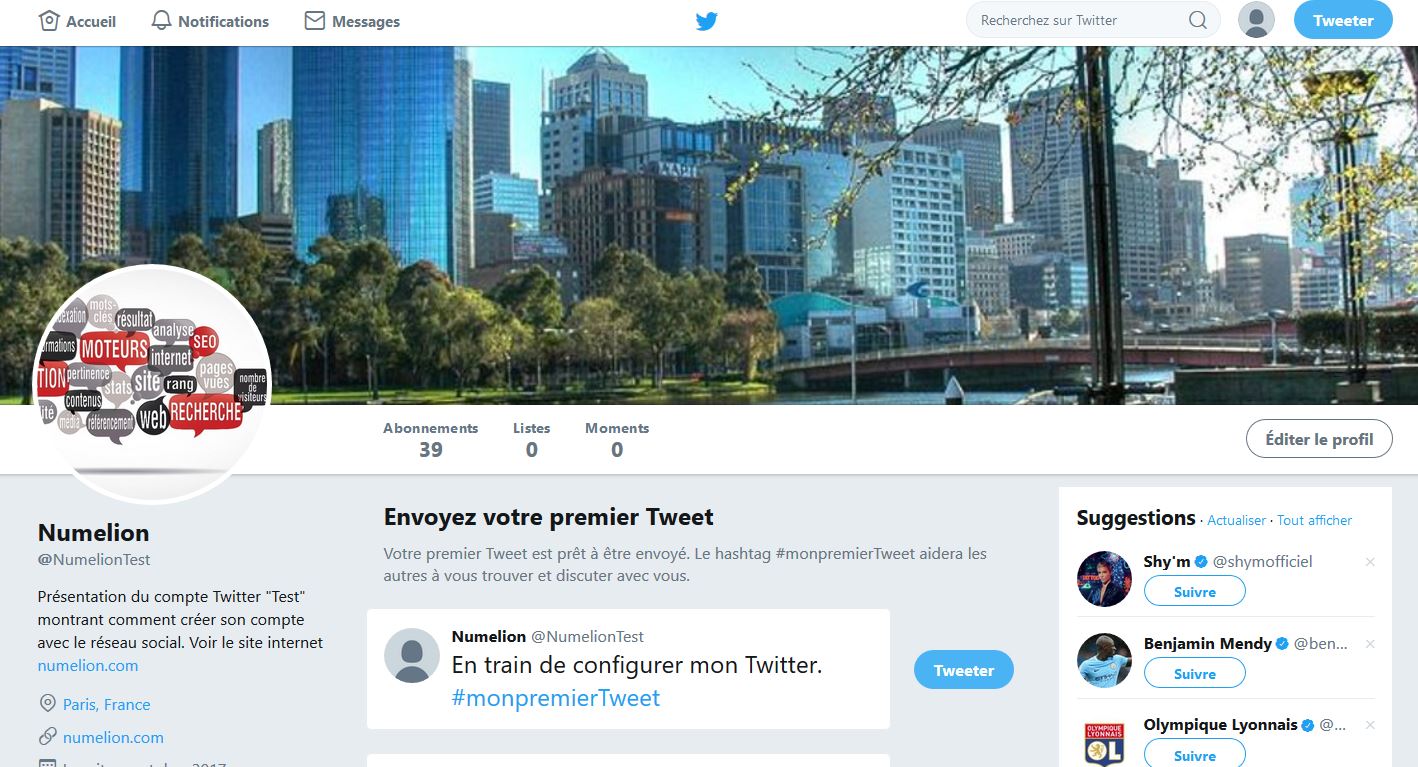This screenshot has height=767, width=1418.
Task: Dismiss Benjamin Mendy suggestion
Action: tap(1370, 644)
